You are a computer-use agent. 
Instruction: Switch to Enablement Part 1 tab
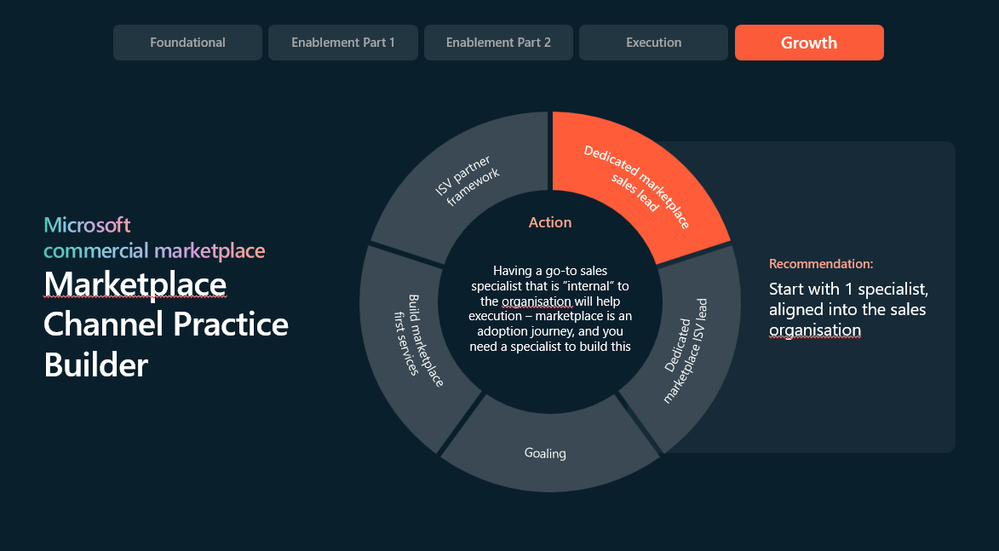pos(343,43)
